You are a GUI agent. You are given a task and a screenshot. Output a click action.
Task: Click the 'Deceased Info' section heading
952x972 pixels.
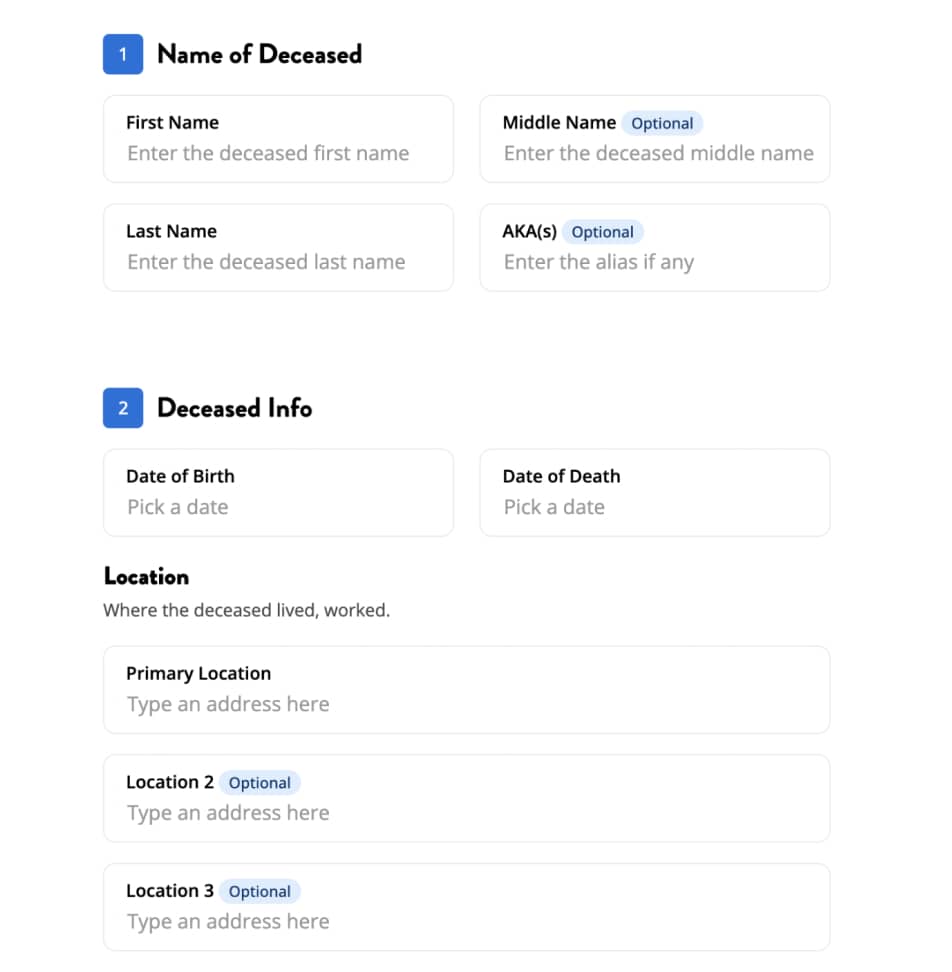[234, 408]
